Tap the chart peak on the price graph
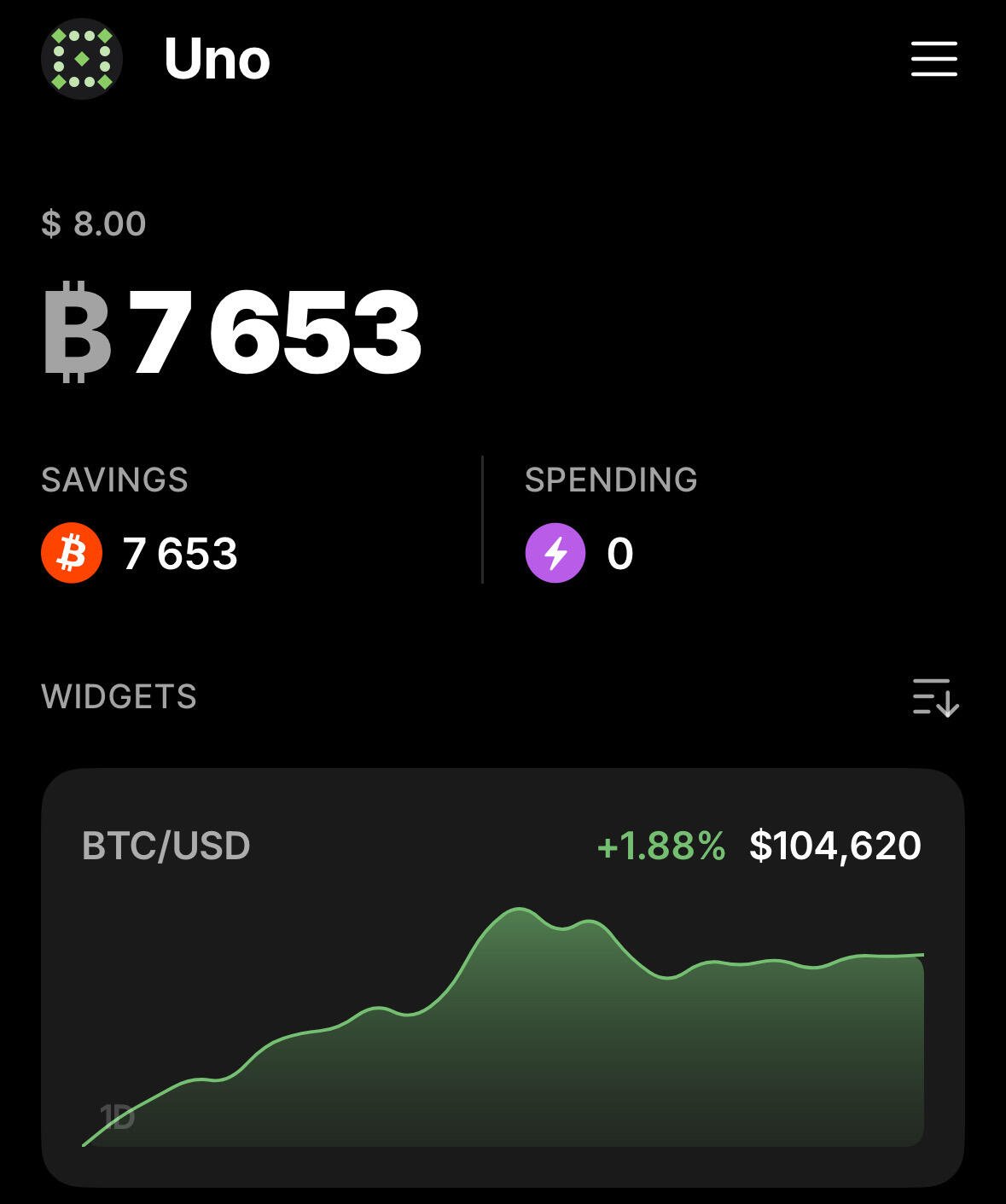This screenshot has height=1204, width=1006. (518, 910)
